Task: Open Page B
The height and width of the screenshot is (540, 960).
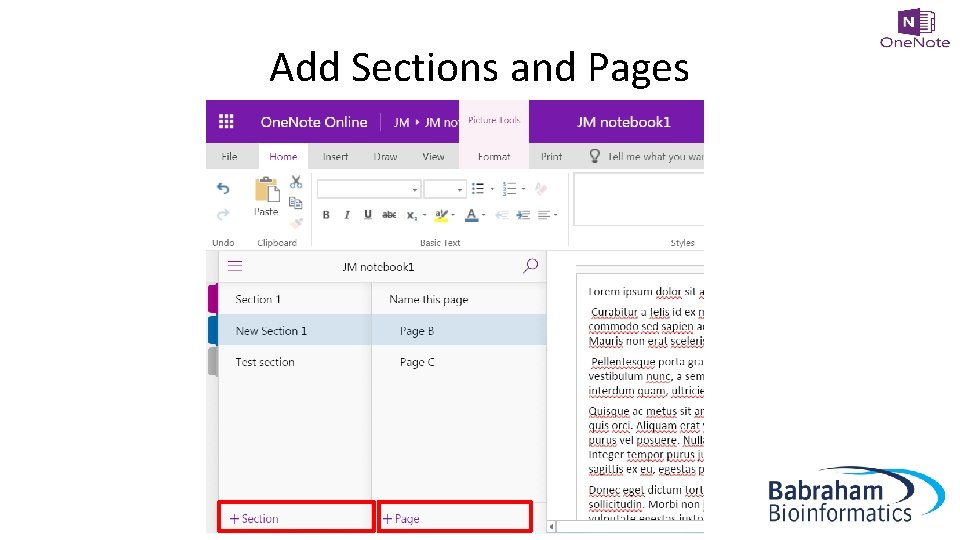Action: (459, 331)
